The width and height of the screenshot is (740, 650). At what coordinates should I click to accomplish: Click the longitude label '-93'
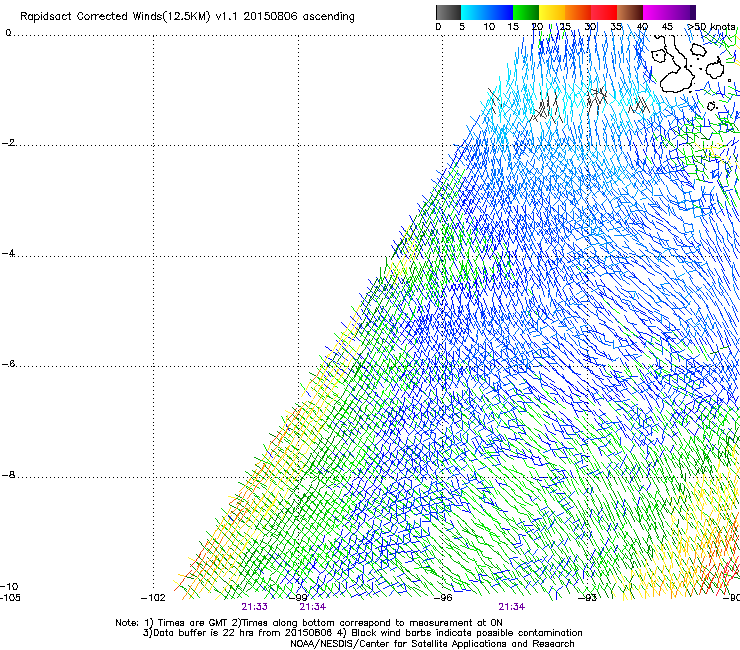pos(588,598)
